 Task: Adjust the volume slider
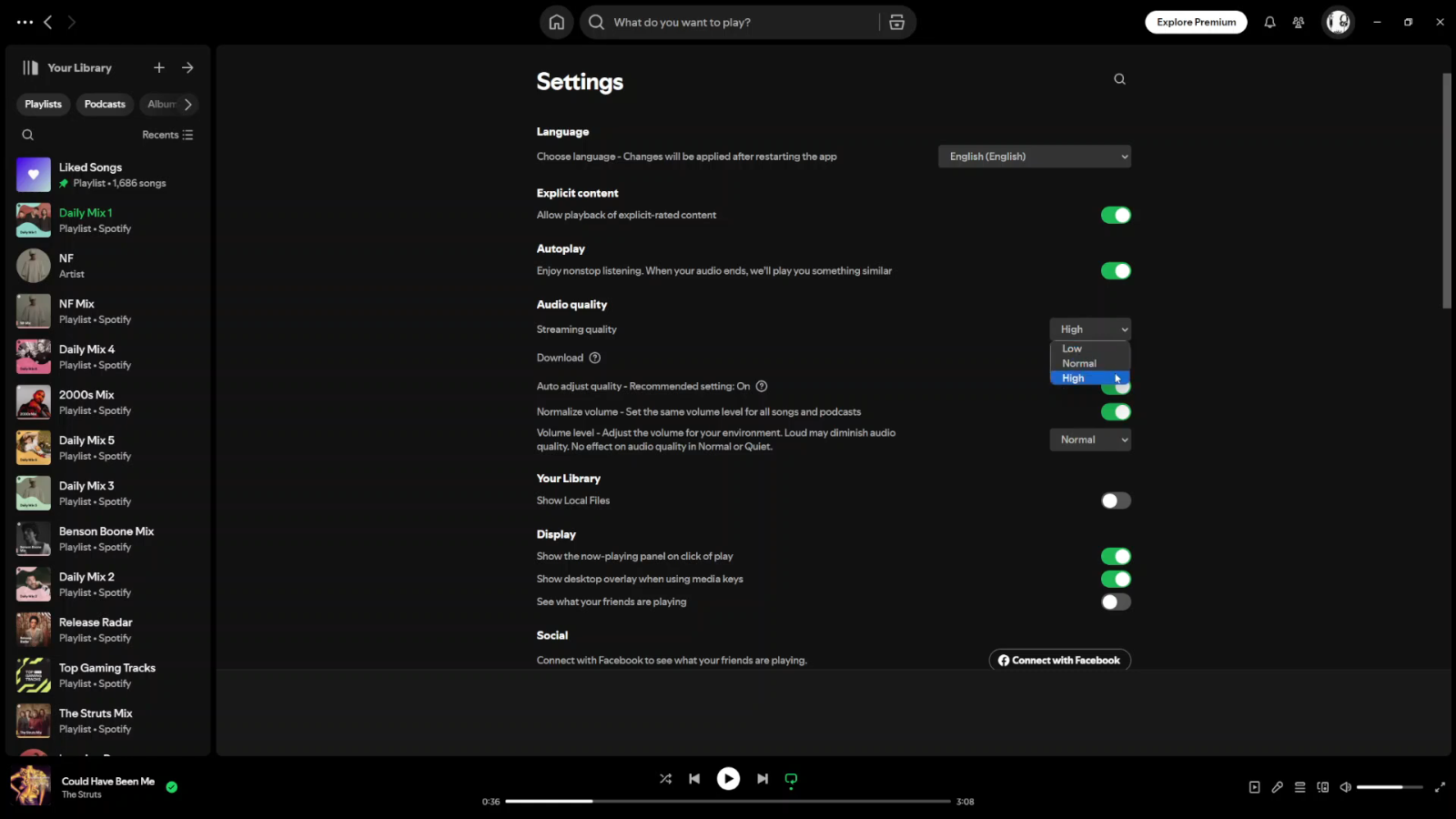pos(1389,787)
